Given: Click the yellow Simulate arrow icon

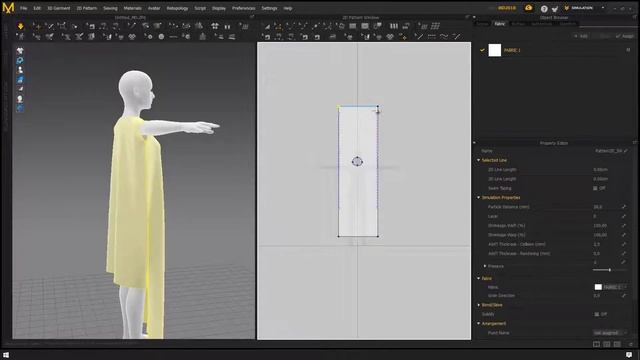Looking at the screenshot, I should [21, 27].
